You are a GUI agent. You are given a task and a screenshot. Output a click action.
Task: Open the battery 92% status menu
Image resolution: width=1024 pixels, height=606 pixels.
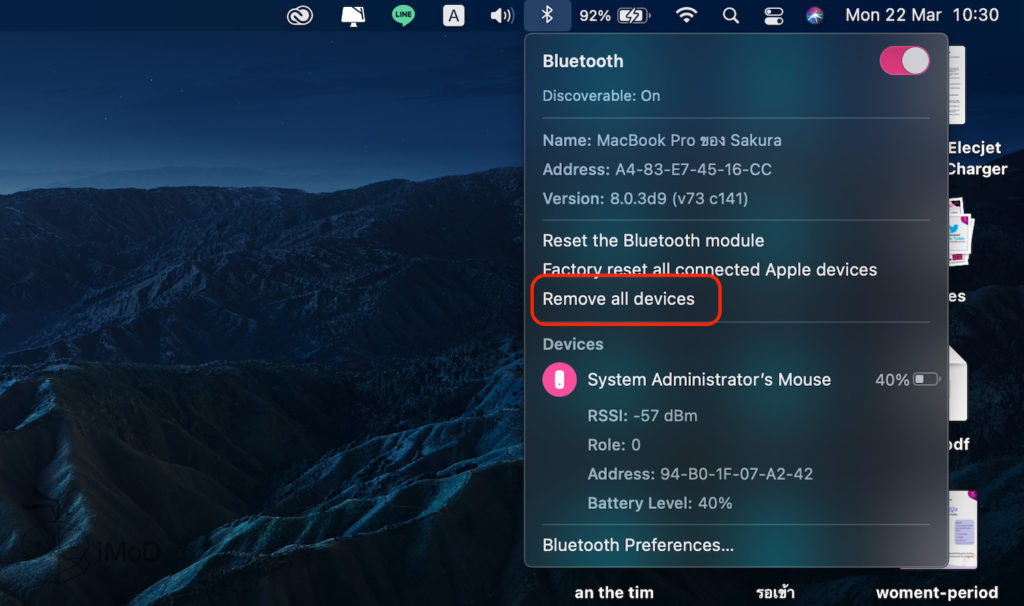click(614, 15)
